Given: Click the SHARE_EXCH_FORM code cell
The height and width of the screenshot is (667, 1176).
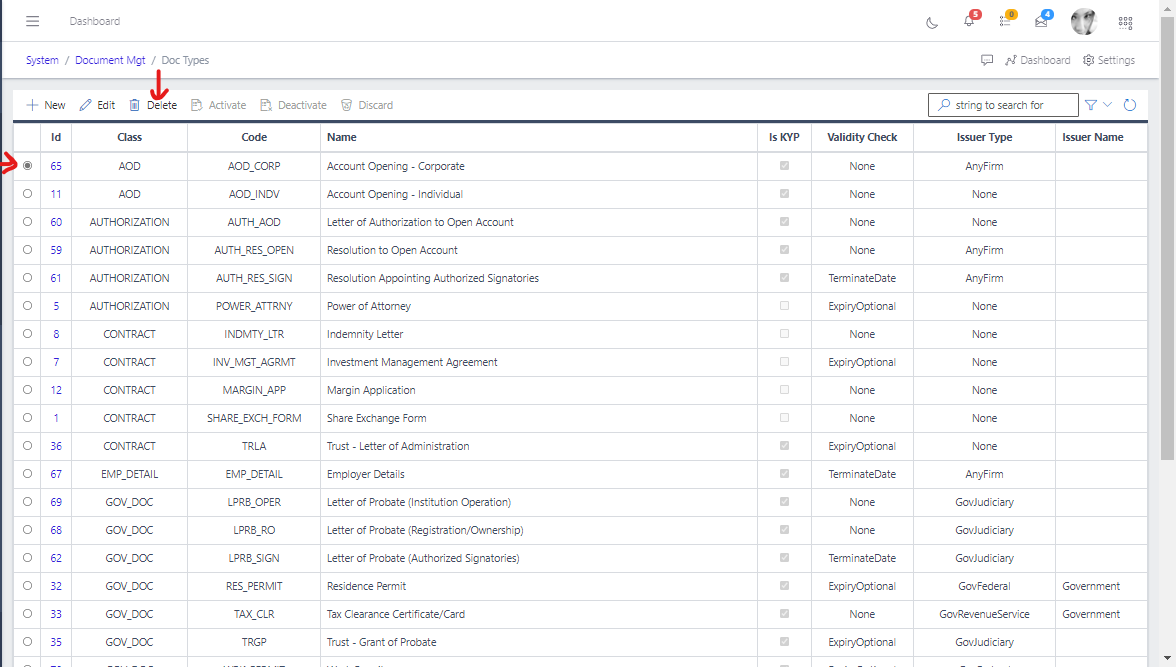Looking at the screenshot, I should click(x=254, y=418).
